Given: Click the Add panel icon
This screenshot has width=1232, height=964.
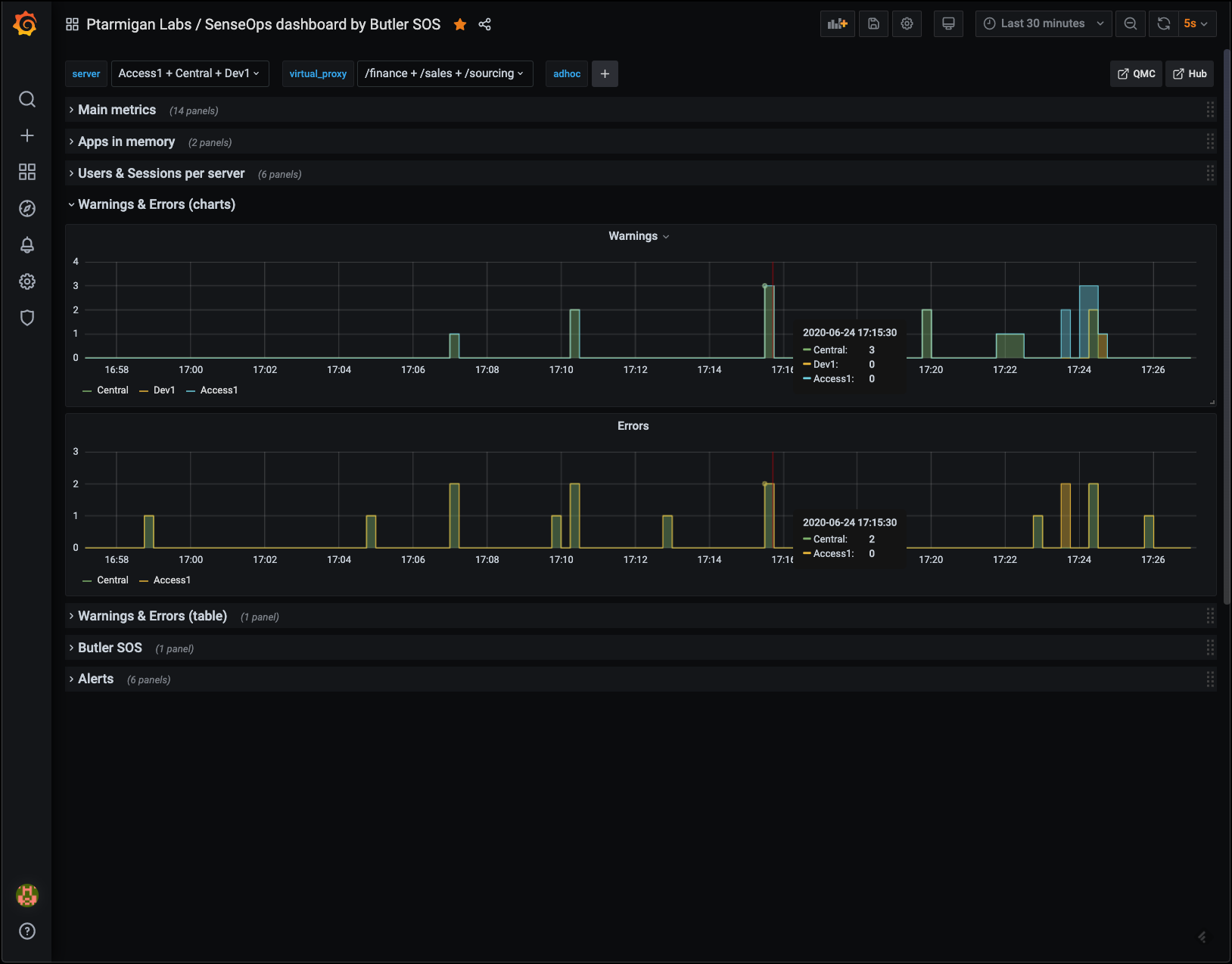Looking at the screenshot, I should pos(837,24).
